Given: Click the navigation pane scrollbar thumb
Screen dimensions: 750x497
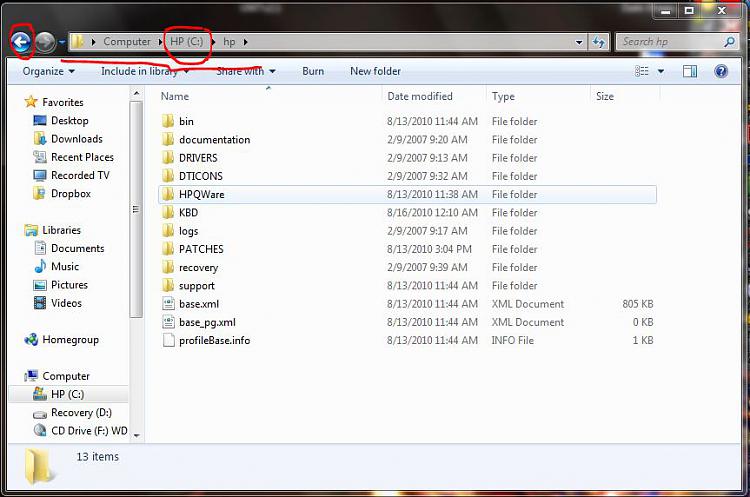Looking at the screenshot, I should [136, 209].
